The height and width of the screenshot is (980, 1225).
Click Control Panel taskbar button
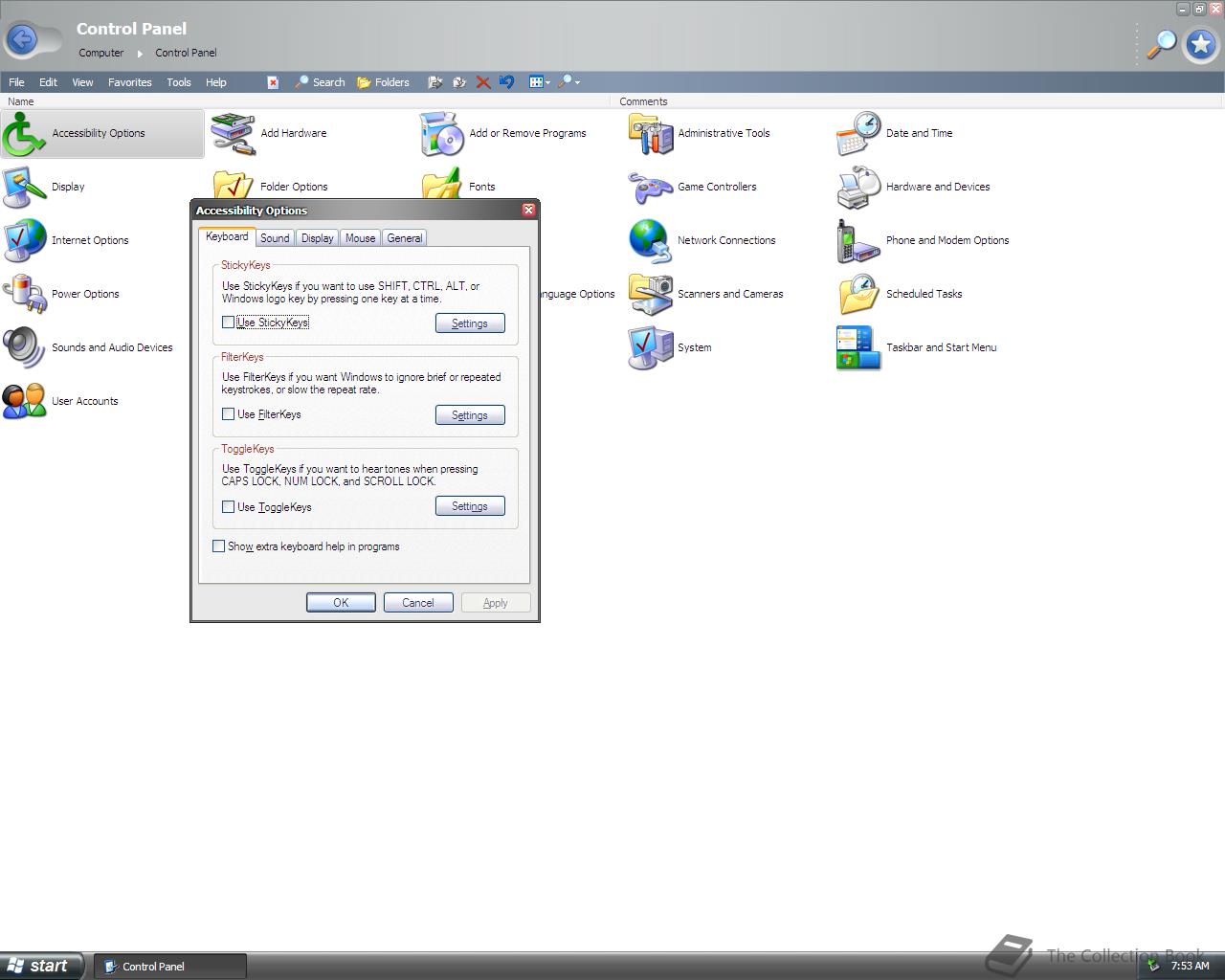click(170, 967)
